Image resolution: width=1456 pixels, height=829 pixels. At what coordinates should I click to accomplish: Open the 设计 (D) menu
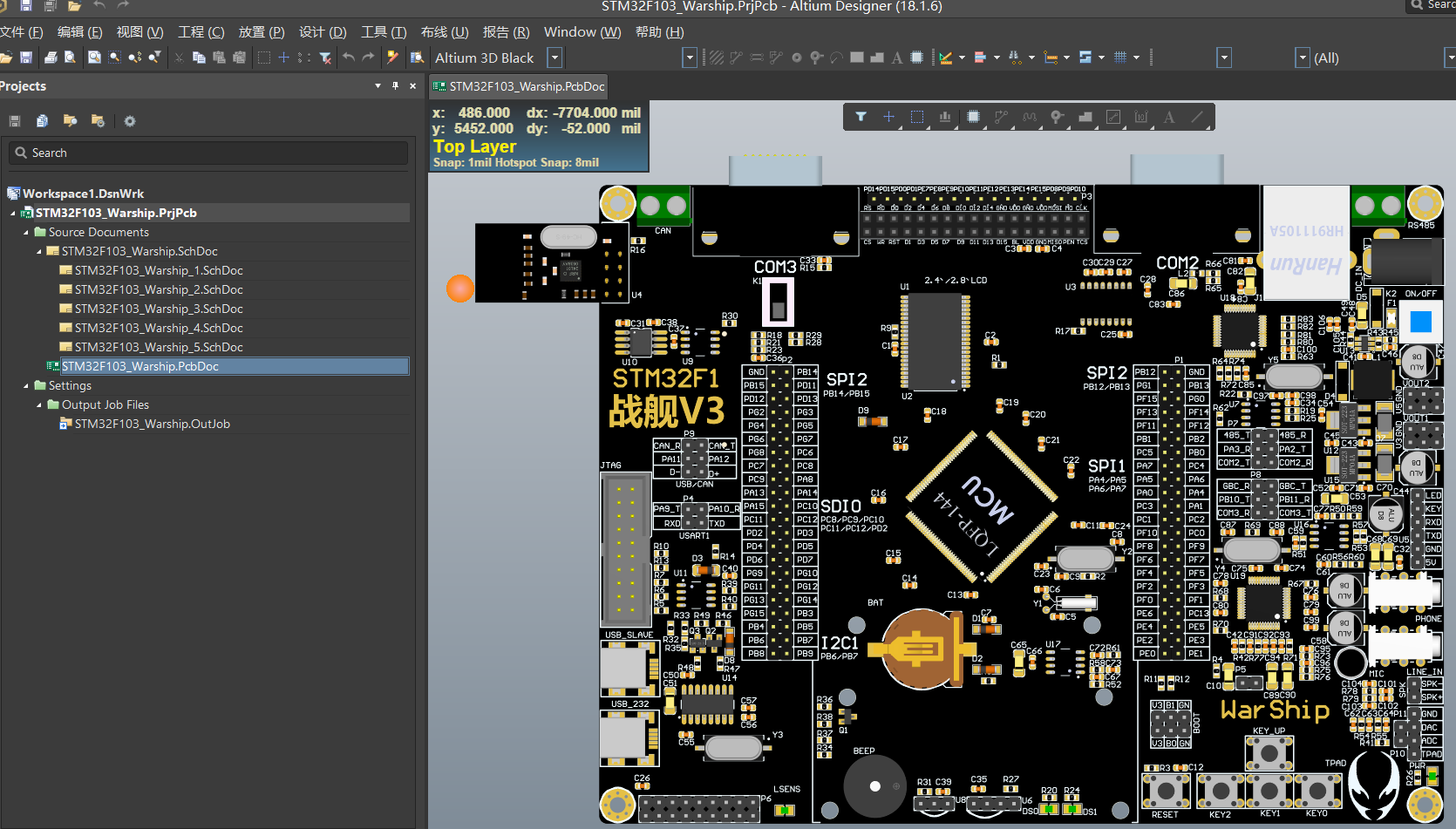tap(322, 32)
